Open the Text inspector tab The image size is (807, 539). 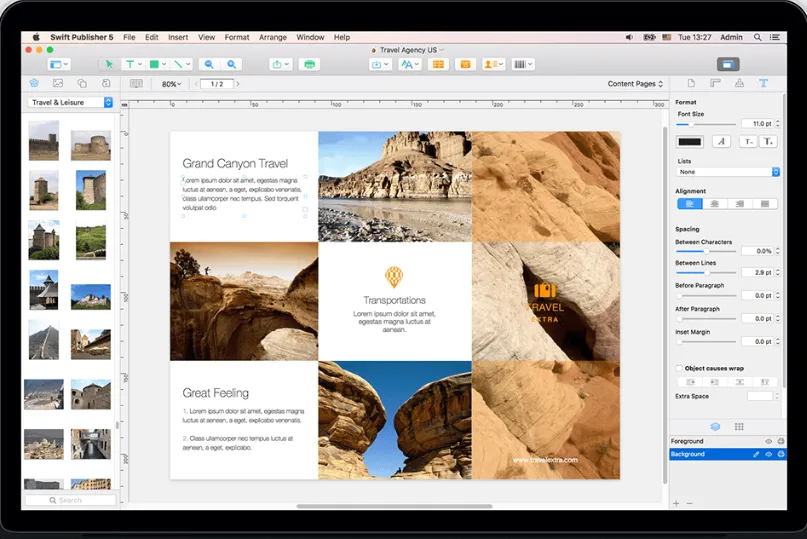(x=763, y=83)
